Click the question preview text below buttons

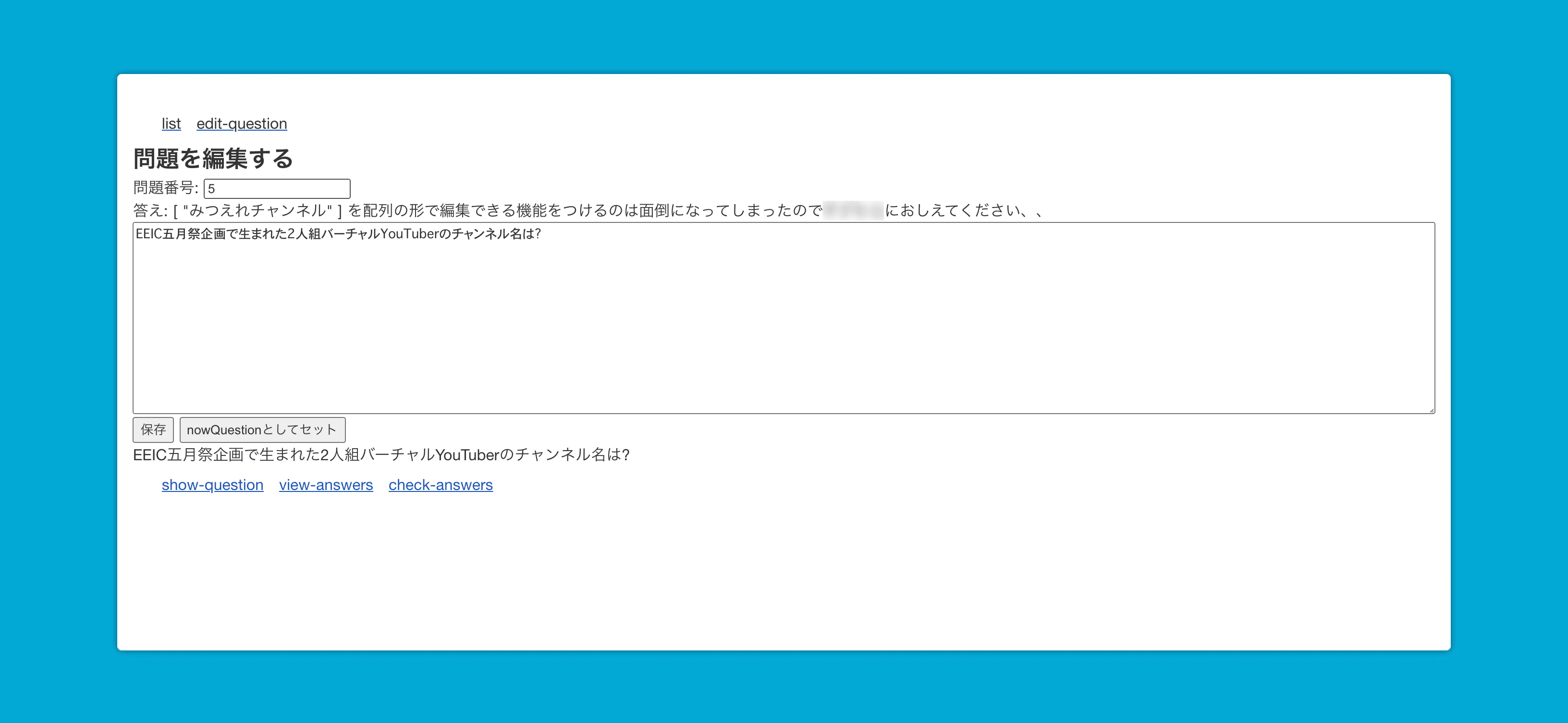coord(381,454)
